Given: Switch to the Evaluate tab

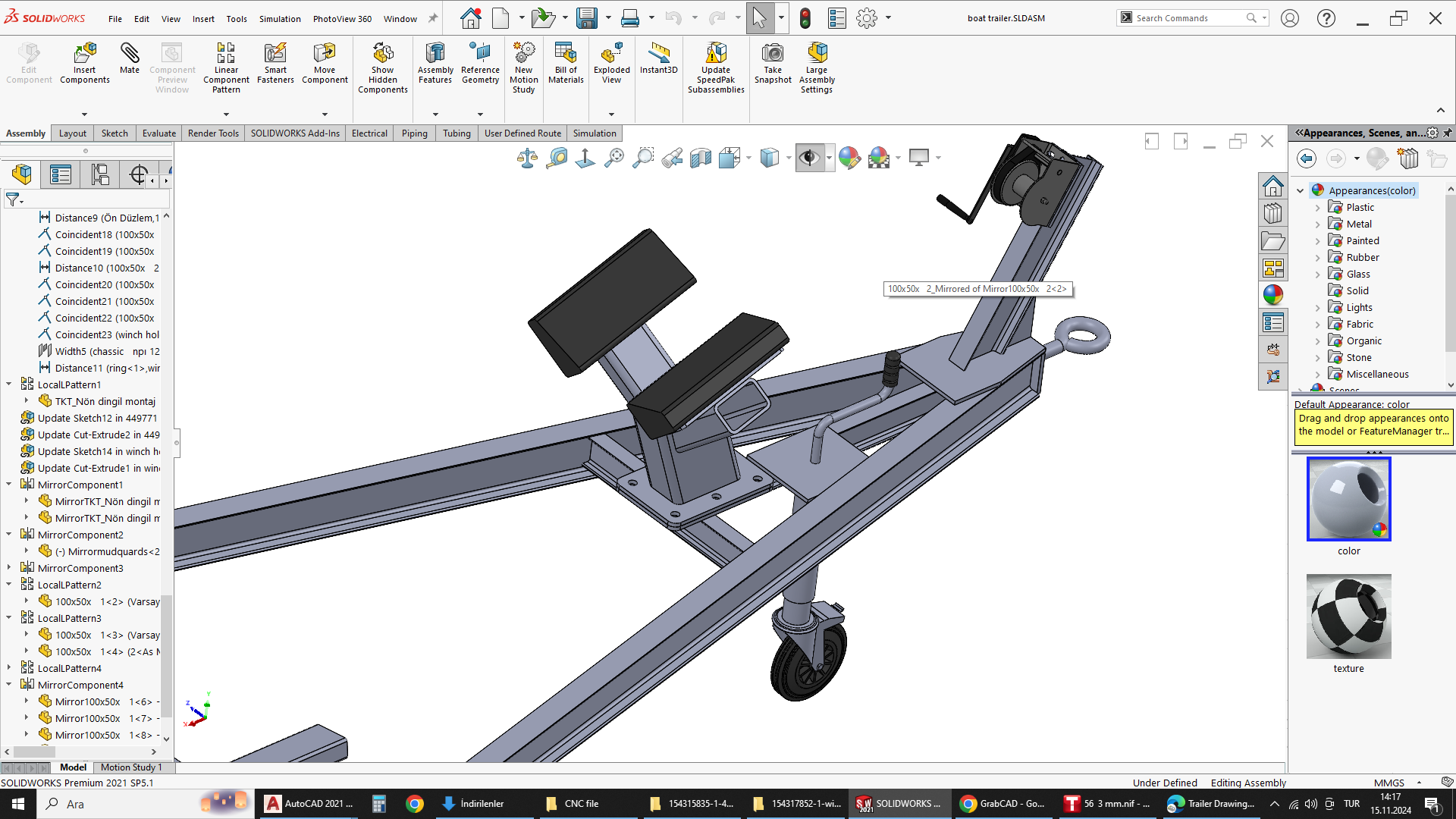Looking at the screenshot, I should (x=158, y=133).
